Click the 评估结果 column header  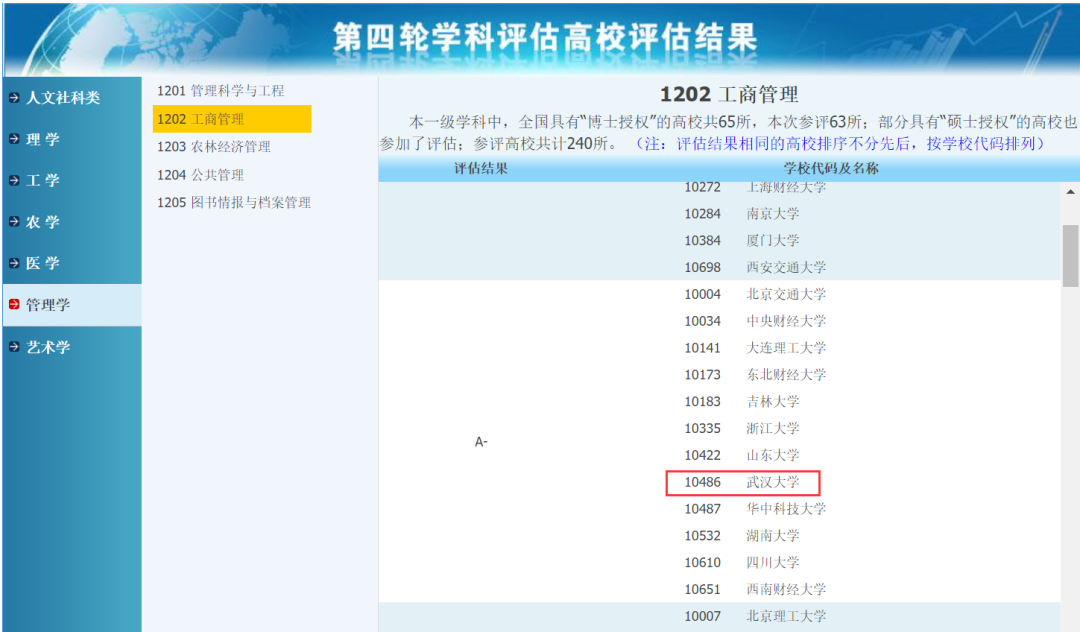pos(481,168)
